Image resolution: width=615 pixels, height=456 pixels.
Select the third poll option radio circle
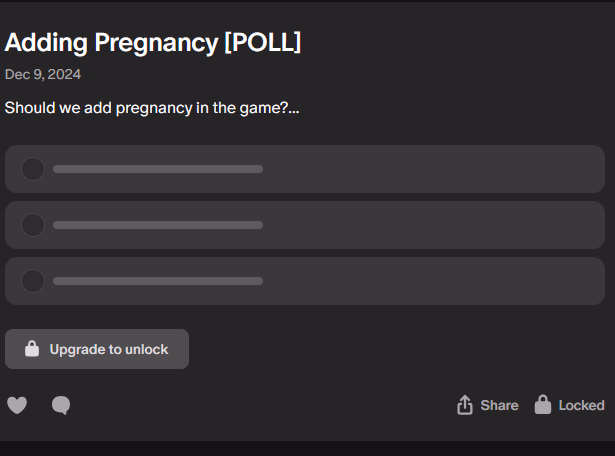click(x=33, y=281)
